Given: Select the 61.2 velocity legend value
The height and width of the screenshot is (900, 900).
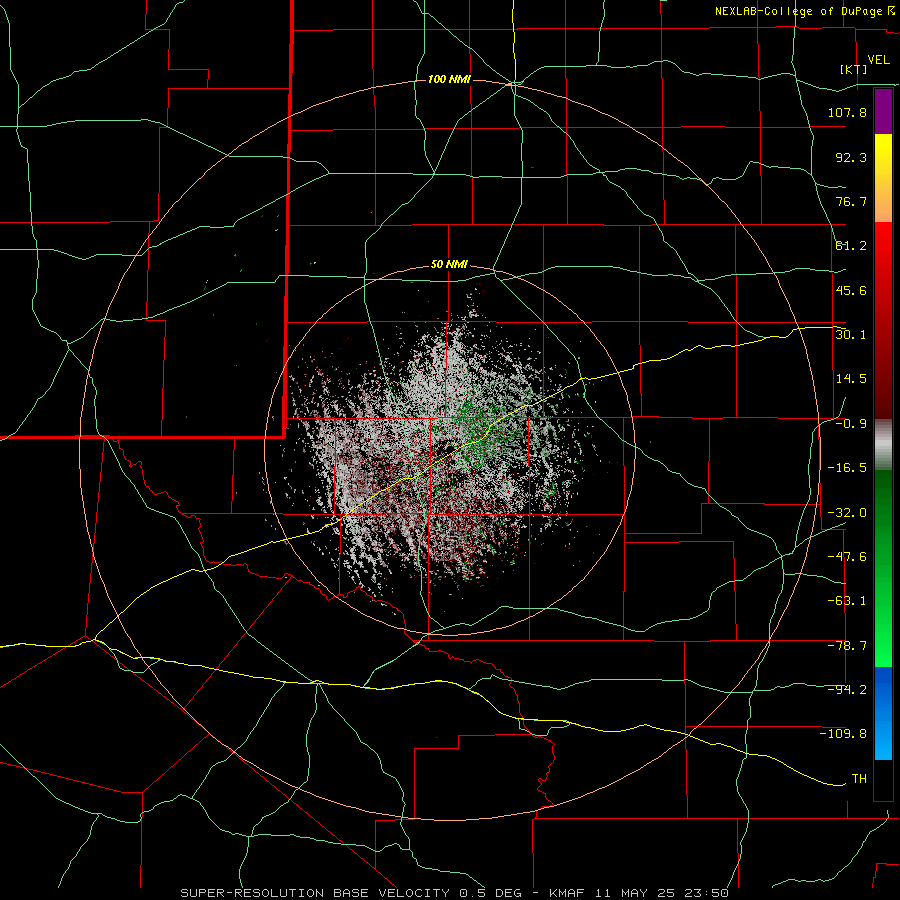Looking at the screenshot, I should click(851, 246).
